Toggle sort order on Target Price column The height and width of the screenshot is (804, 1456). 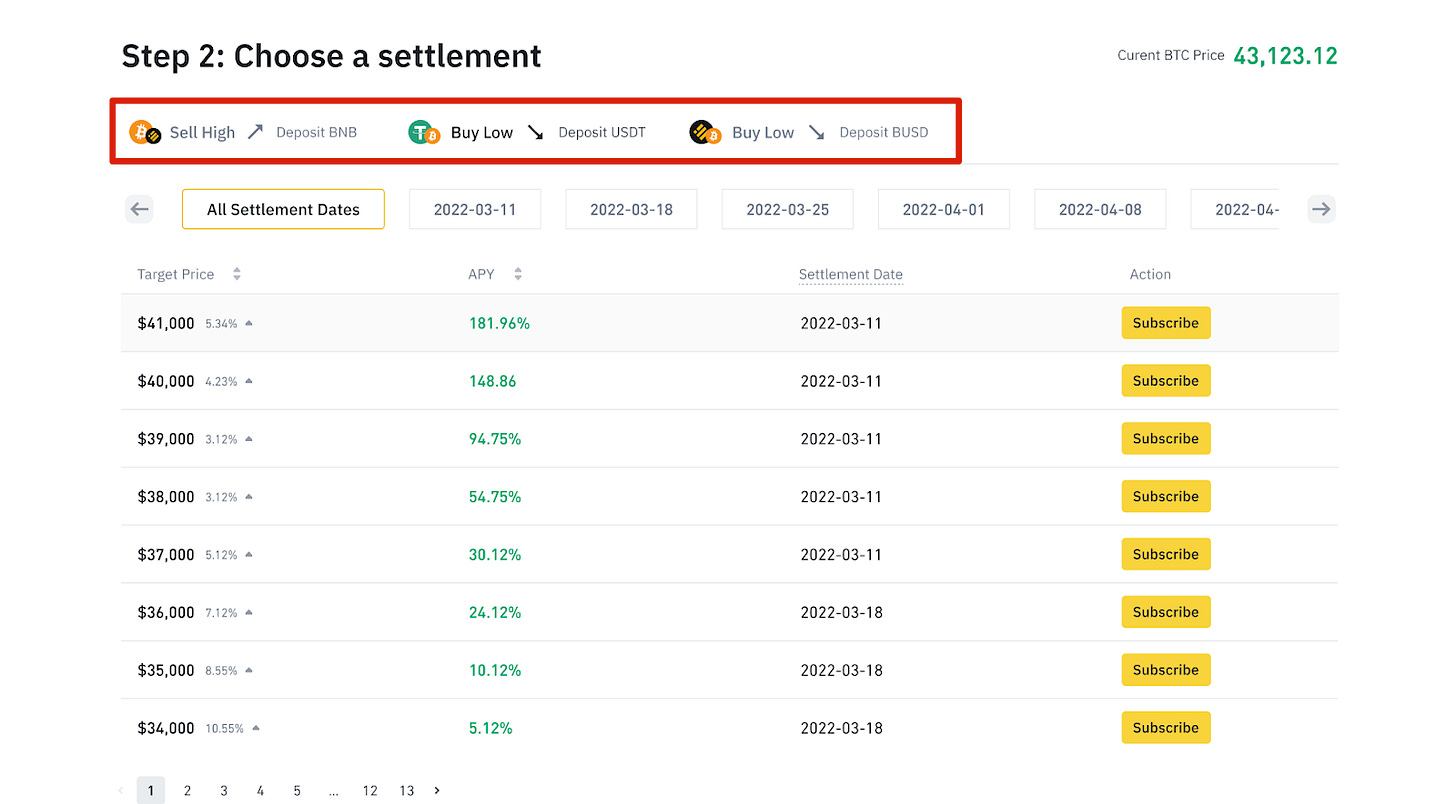pos(236,273)
